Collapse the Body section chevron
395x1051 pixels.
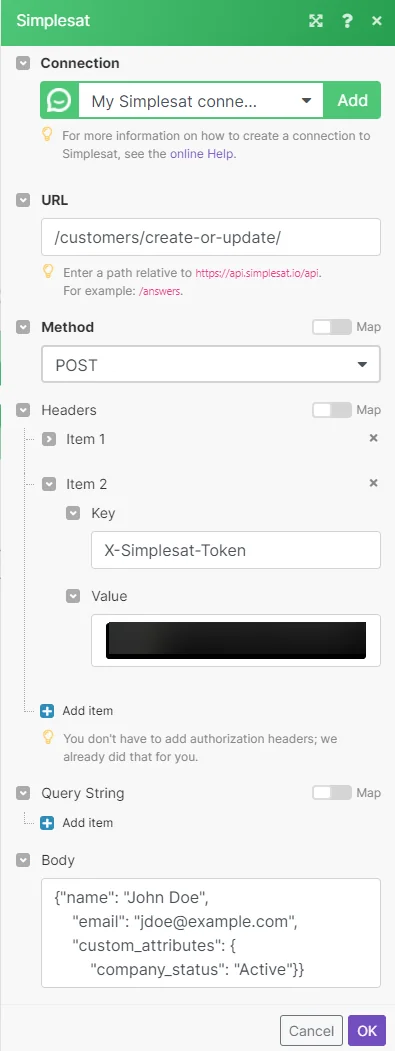(x=23, y=860)
